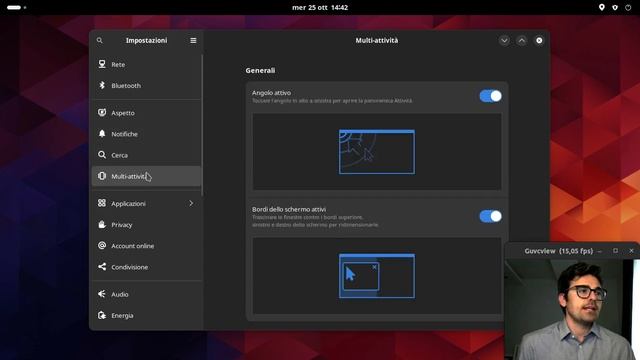The width and height of the screenshot is (640, 360).
Task: Click the down-chevron button in Multi-attività titlebar
Action: pyautogui.click(x=504, y=40)
